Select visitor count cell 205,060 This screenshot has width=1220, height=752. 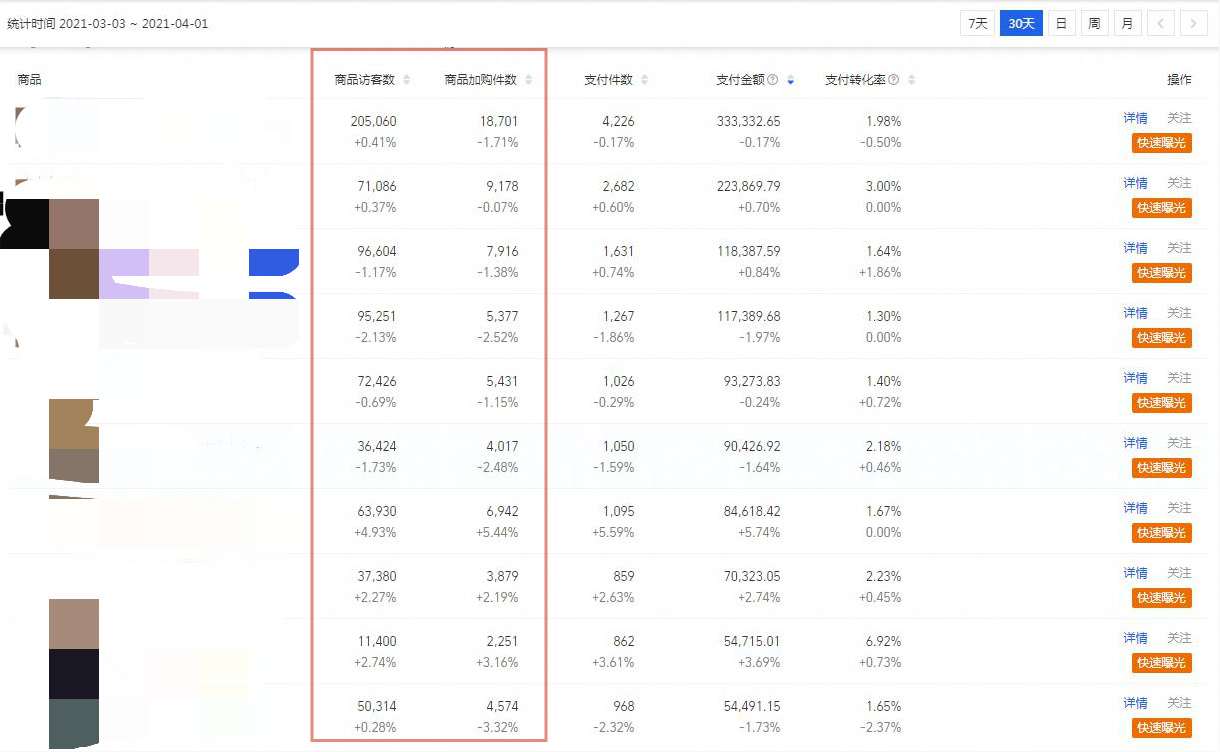(374, 121)
